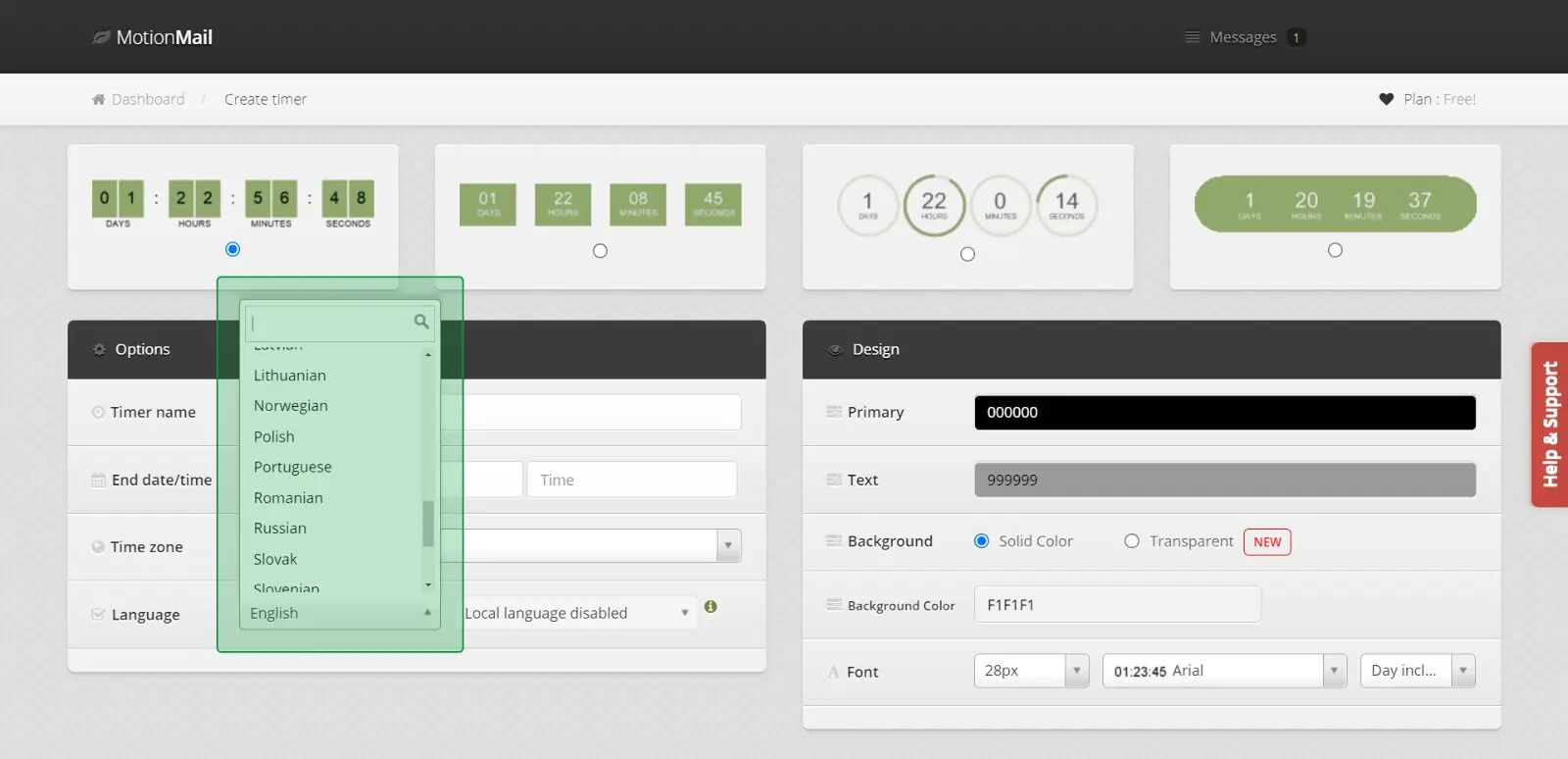Select the flip-digit timer style radio
Image resolution: width=1568 pixels, height=759 pixels.
click(x=232, y=249)
